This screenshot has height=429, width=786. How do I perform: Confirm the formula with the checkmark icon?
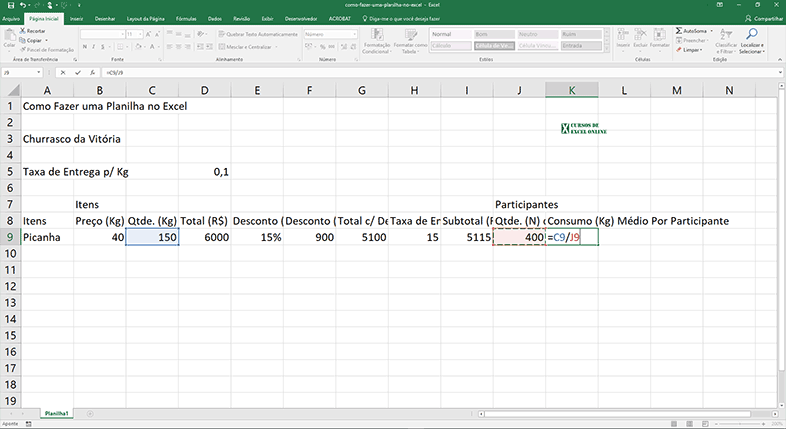78,73
